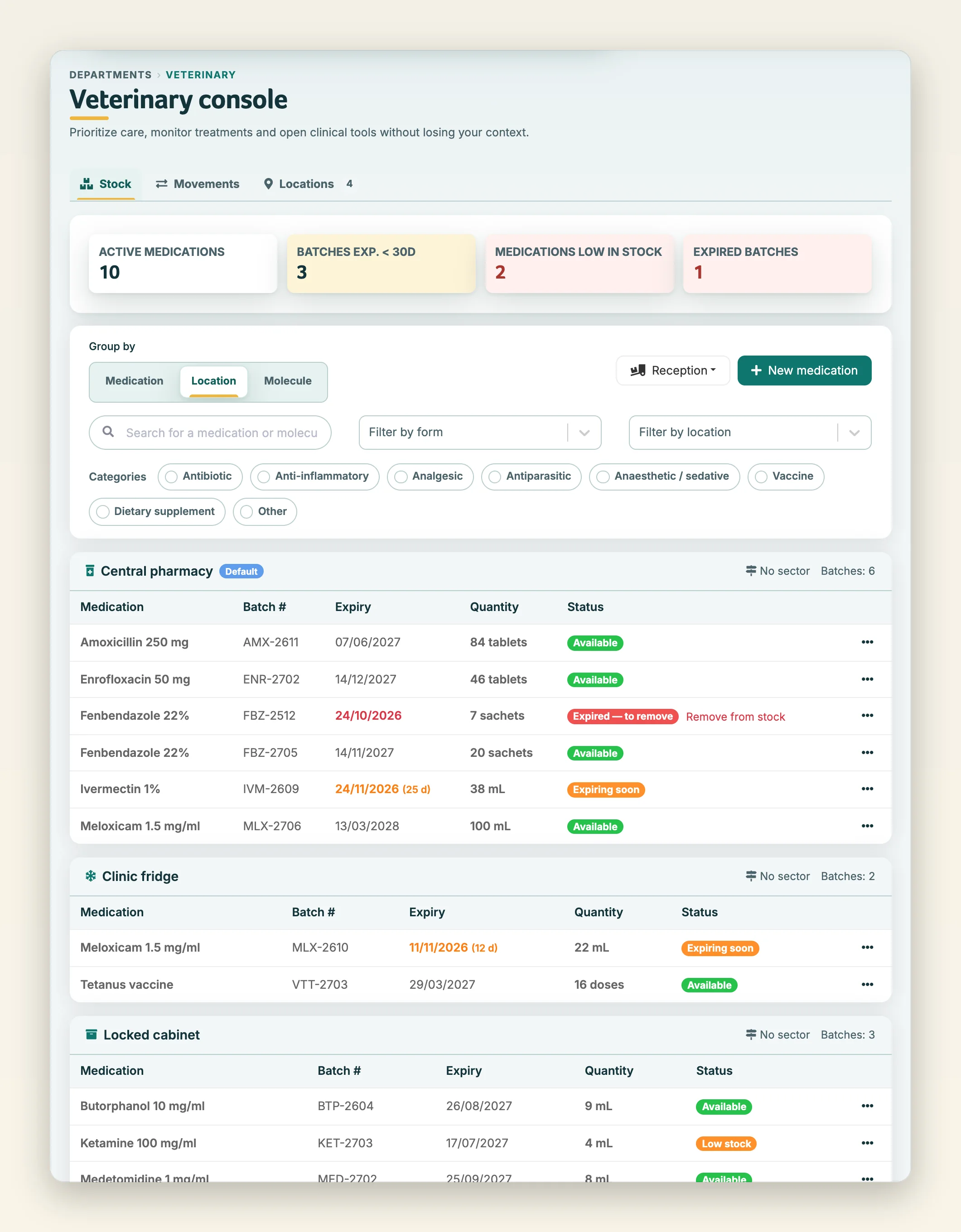The width and height of the screenshot is (961, 1232).
Task: Click the Clinic fridge snowflake icon
Action: (90, 876)
